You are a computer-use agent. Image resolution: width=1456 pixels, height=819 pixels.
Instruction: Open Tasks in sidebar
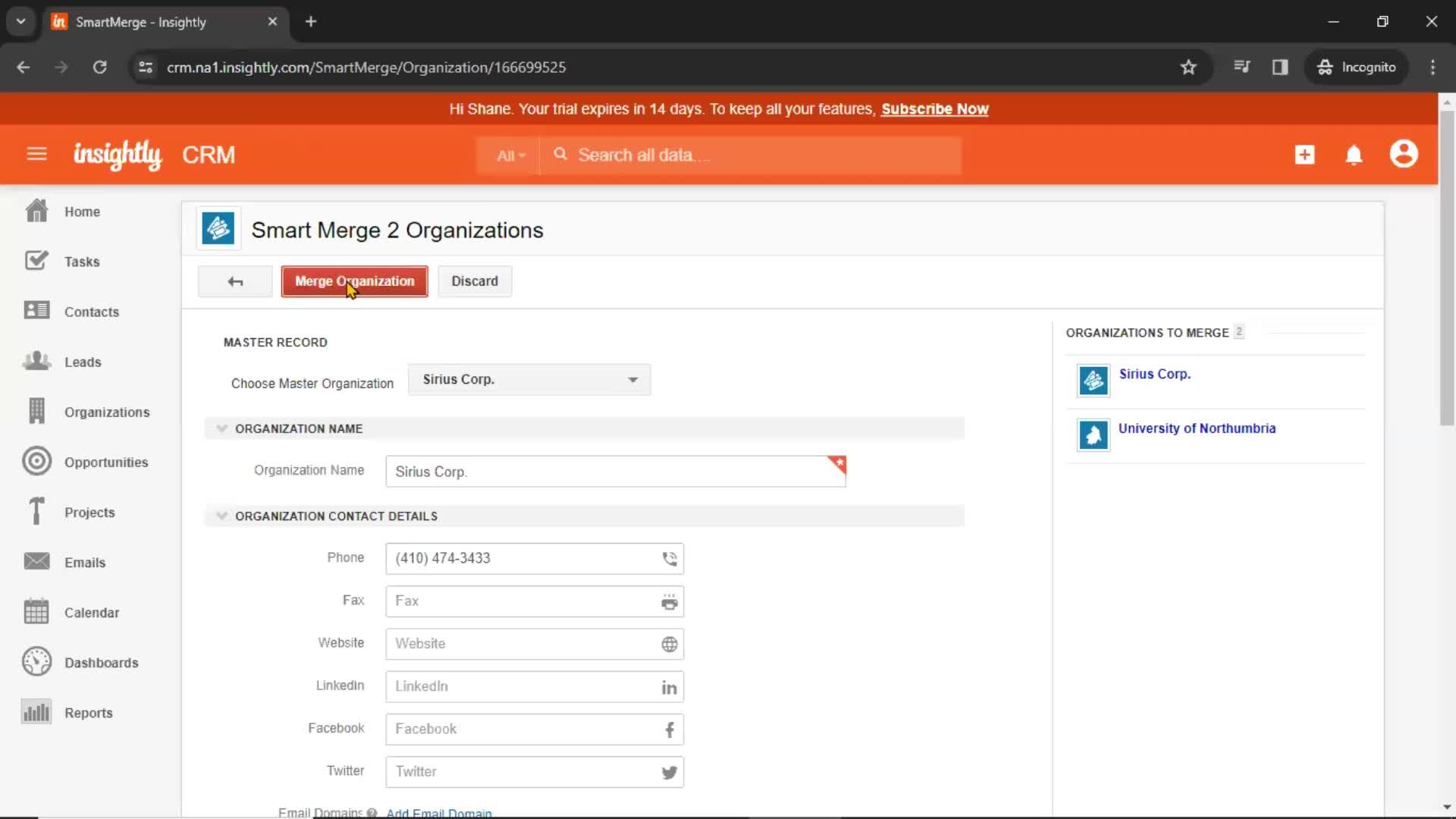(x=82, y=262)
